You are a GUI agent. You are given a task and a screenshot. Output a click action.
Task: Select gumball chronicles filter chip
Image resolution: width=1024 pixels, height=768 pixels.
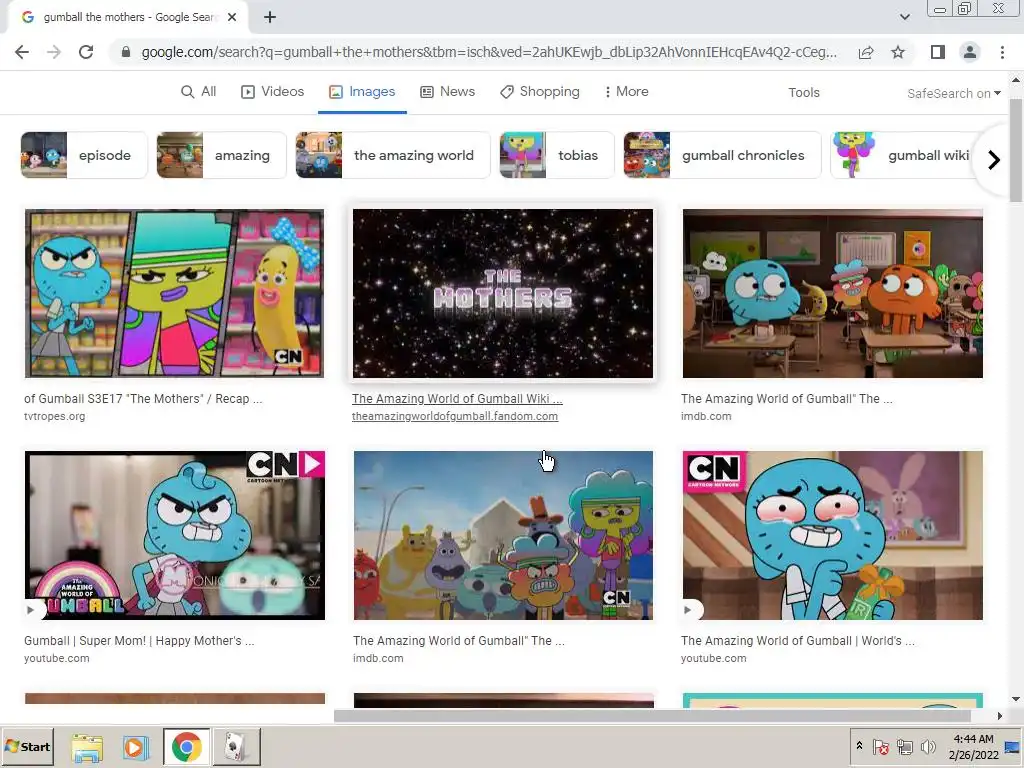pyautogui.click(x=722, y=155)
